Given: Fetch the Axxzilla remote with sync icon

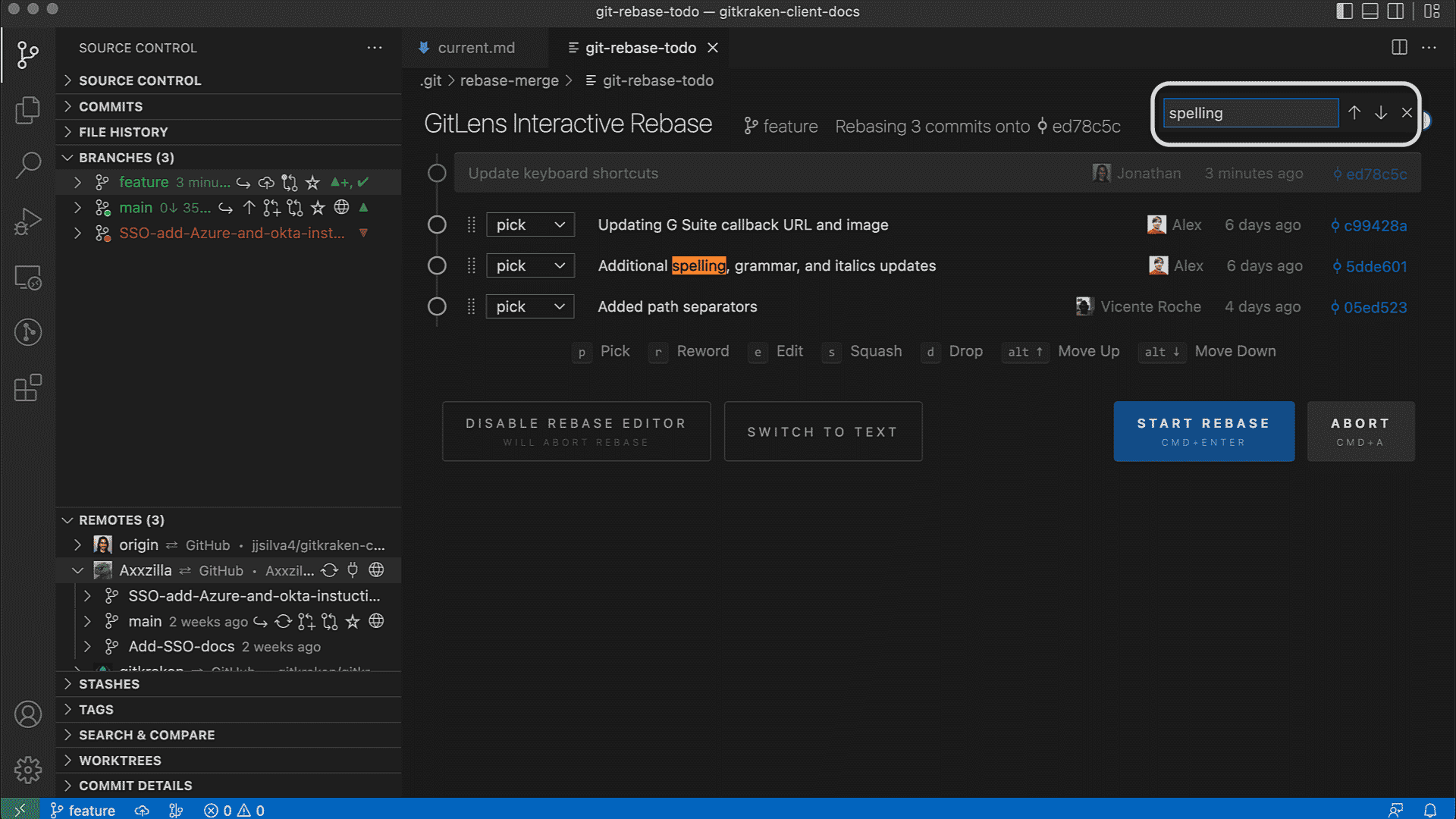Looking at the screenshot, I should click(329, 570).
